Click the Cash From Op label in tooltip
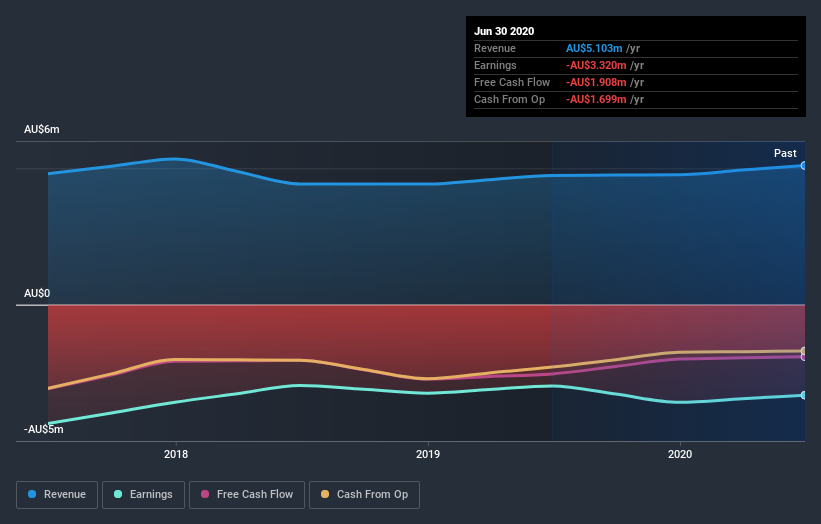Screen dimensions: 821x524 (509, 99)
